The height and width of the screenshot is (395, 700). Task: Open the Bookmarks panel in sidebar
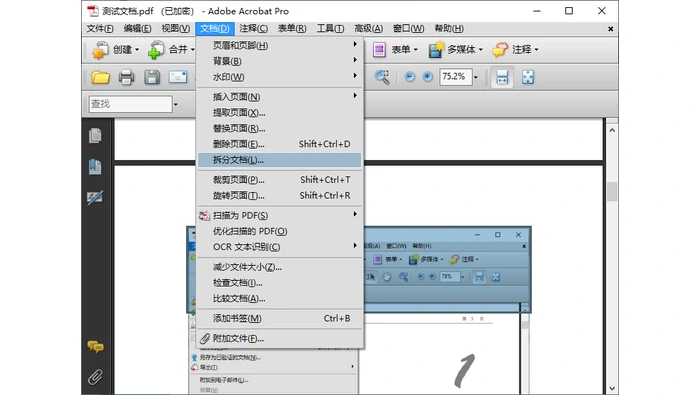95,167
